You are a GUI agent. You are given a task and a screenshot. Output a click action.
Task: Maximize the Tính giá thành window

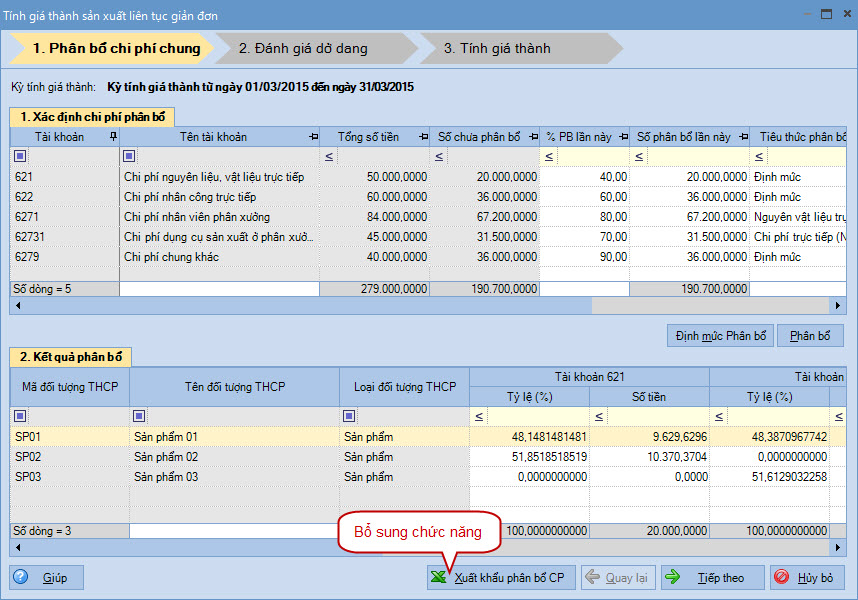tap(826, 14)
